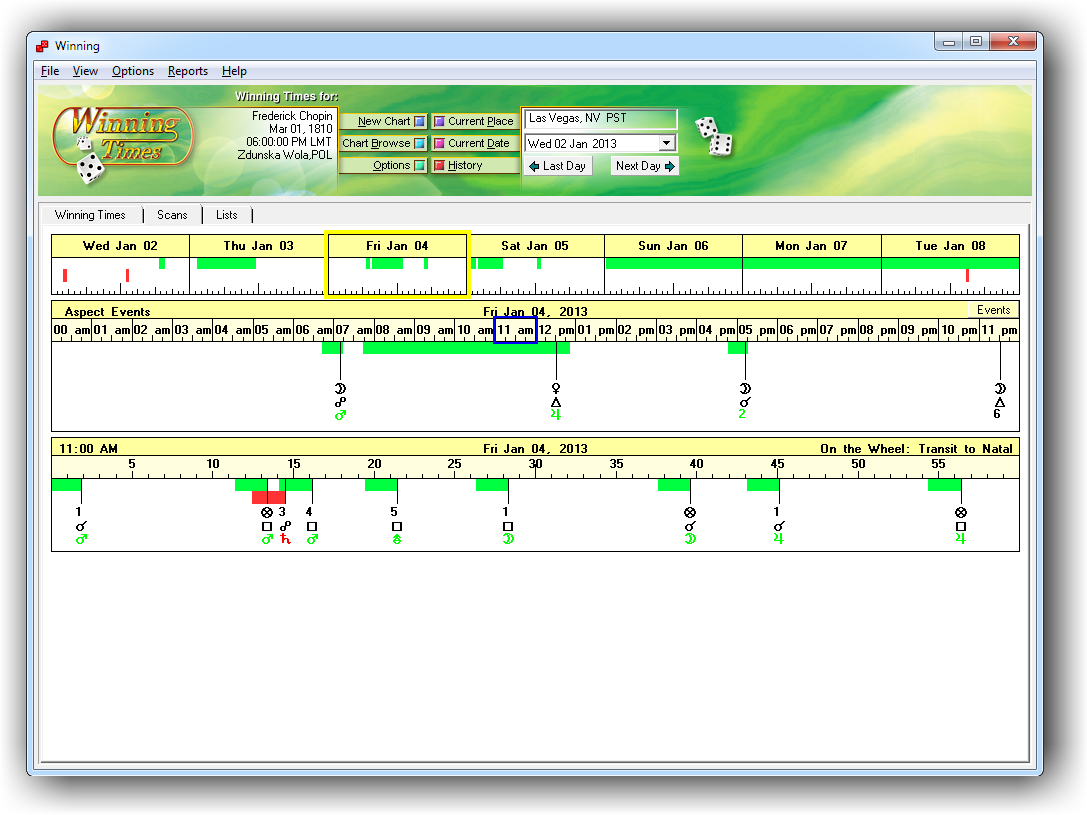
Task: Select the Fri Jan 04 day column
Action: [397, 265]
